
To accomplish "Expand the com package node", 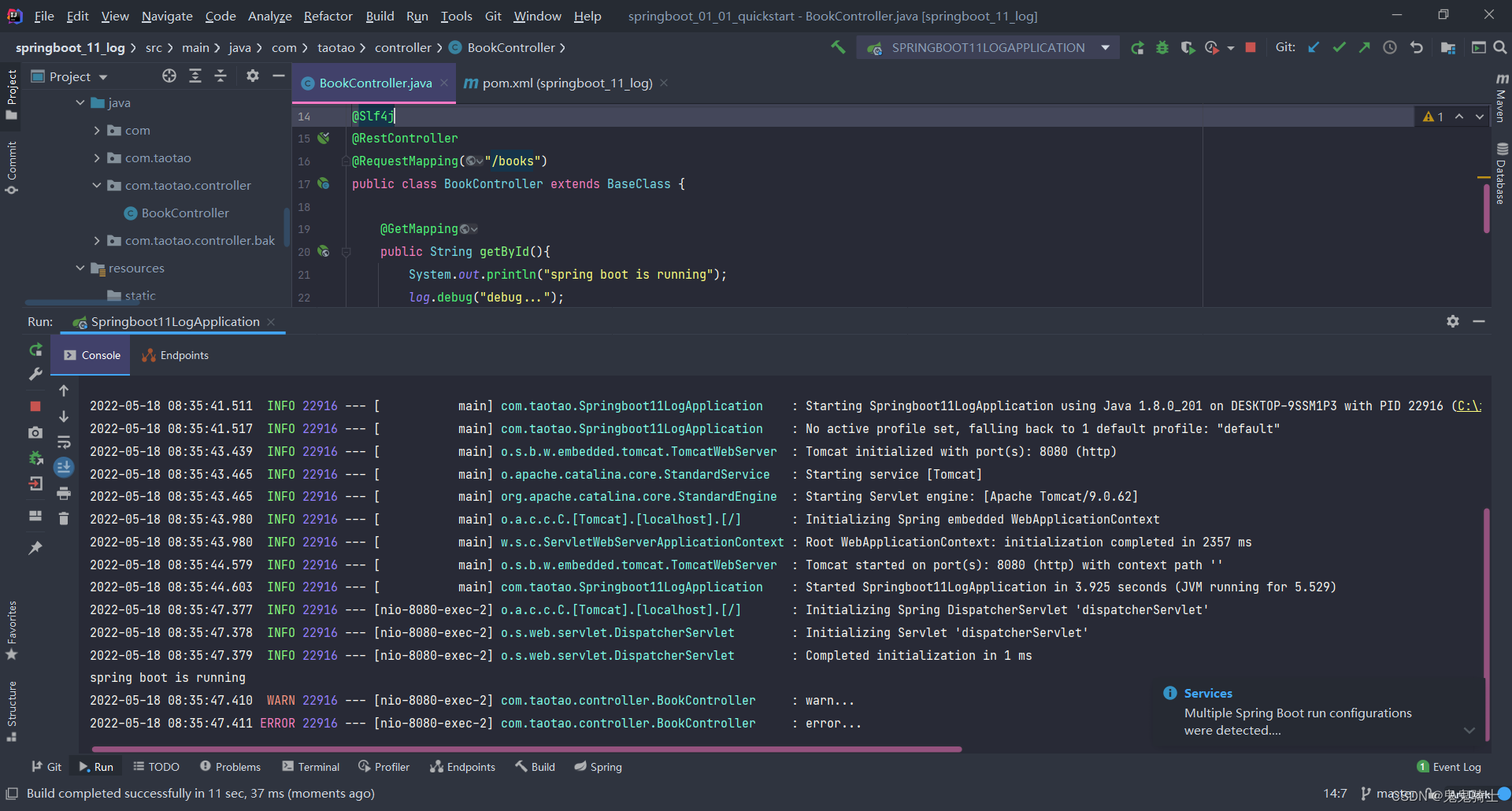I will point(97,131).
